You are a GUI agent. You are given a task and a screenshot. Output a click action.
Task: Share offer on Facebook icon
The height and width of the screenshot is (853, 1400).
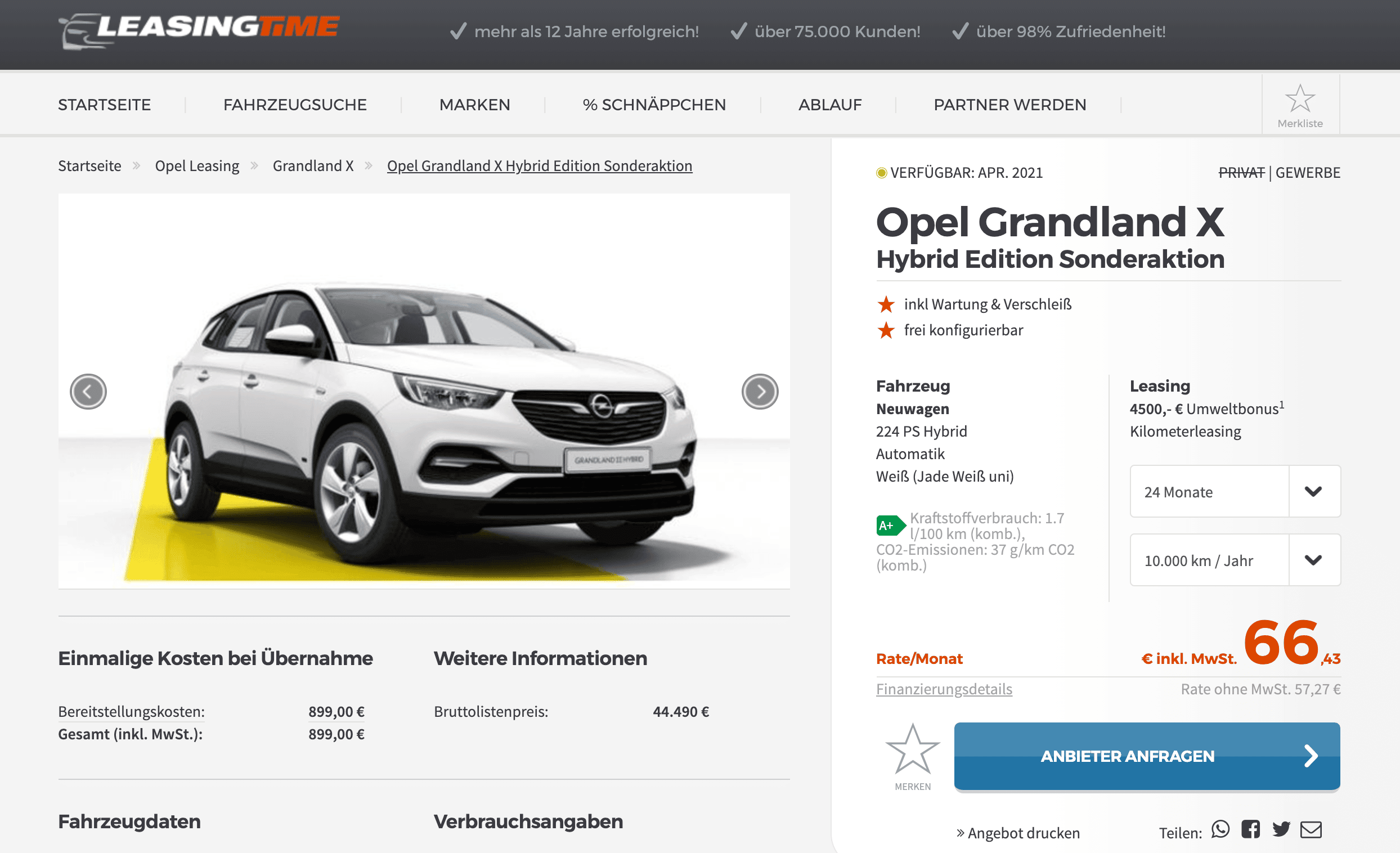[x=1250, y=830]
